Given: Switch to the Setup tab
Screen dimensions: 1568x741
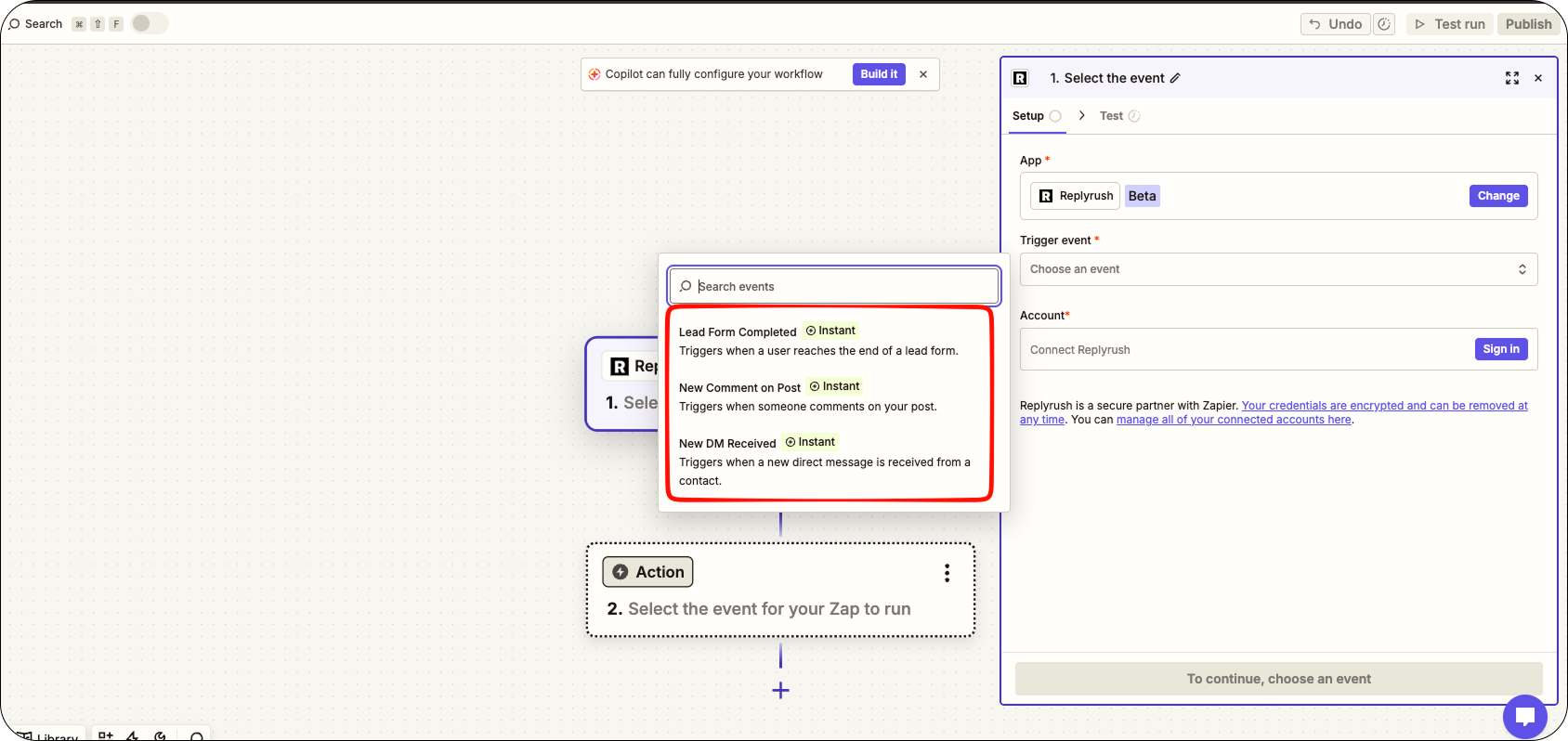Looking at the screenshot, I should pyautogui.click(x=1037, y=116).
